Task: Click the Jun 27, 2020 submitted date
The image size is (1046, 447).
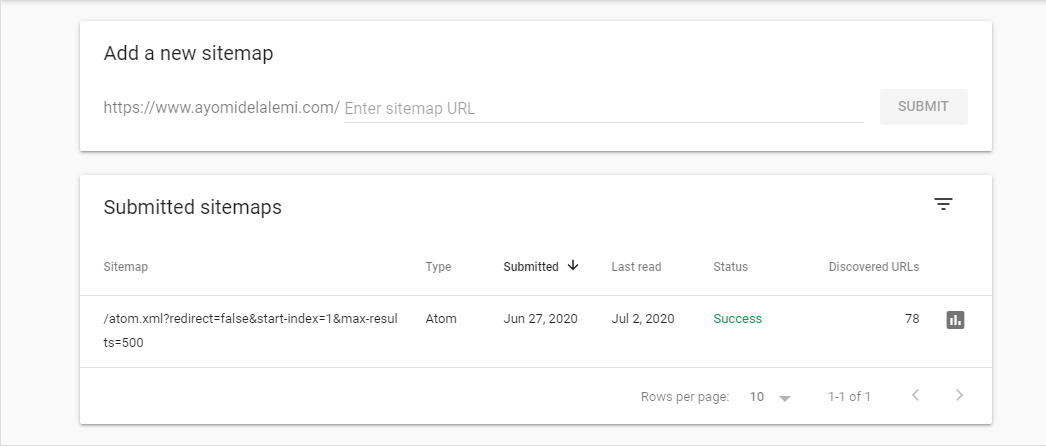Action: click(x=541, y=319)
